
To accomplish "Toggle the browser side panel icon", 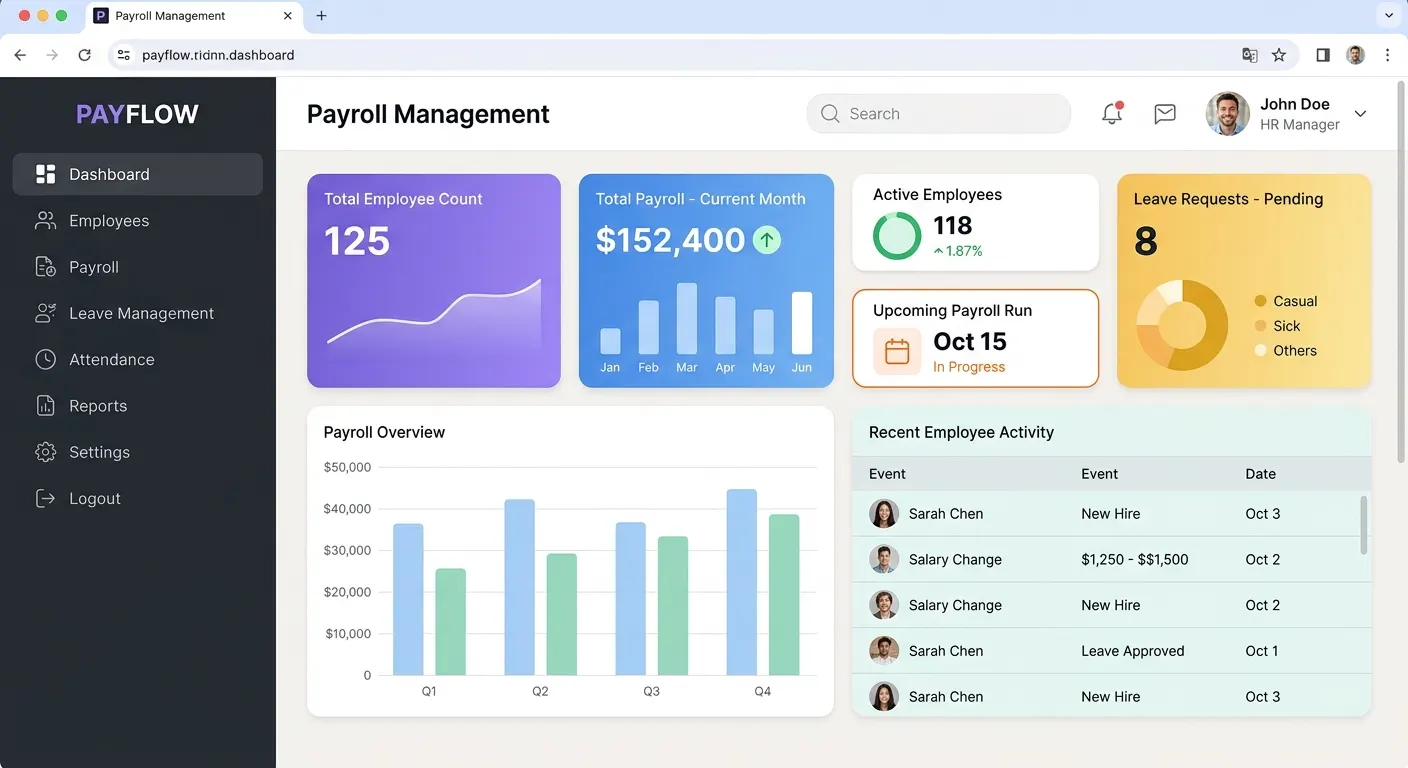I will (1323, 55).
